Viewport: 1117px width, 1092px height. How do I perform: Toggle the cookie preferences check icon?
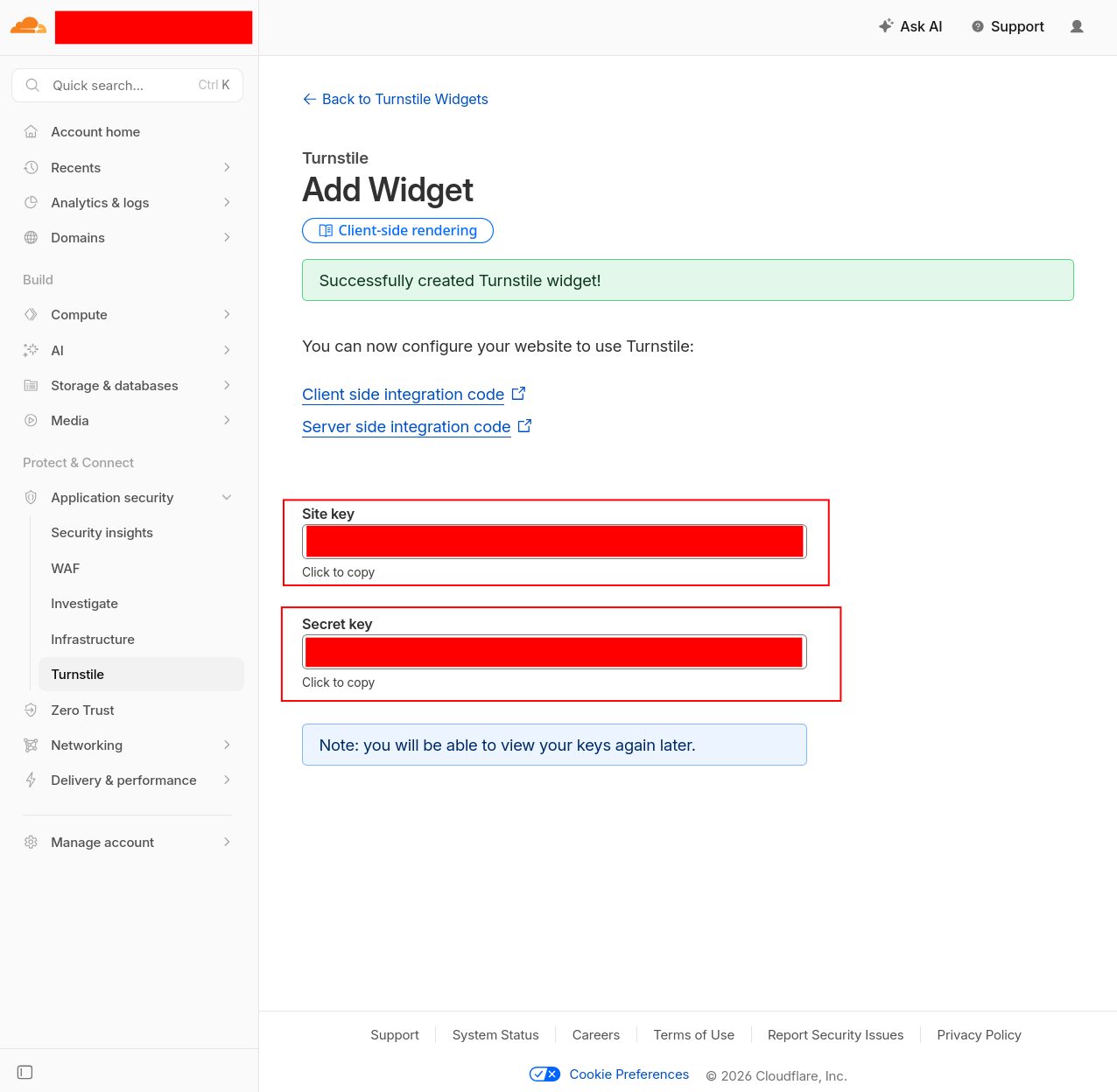click(544, 1074)
